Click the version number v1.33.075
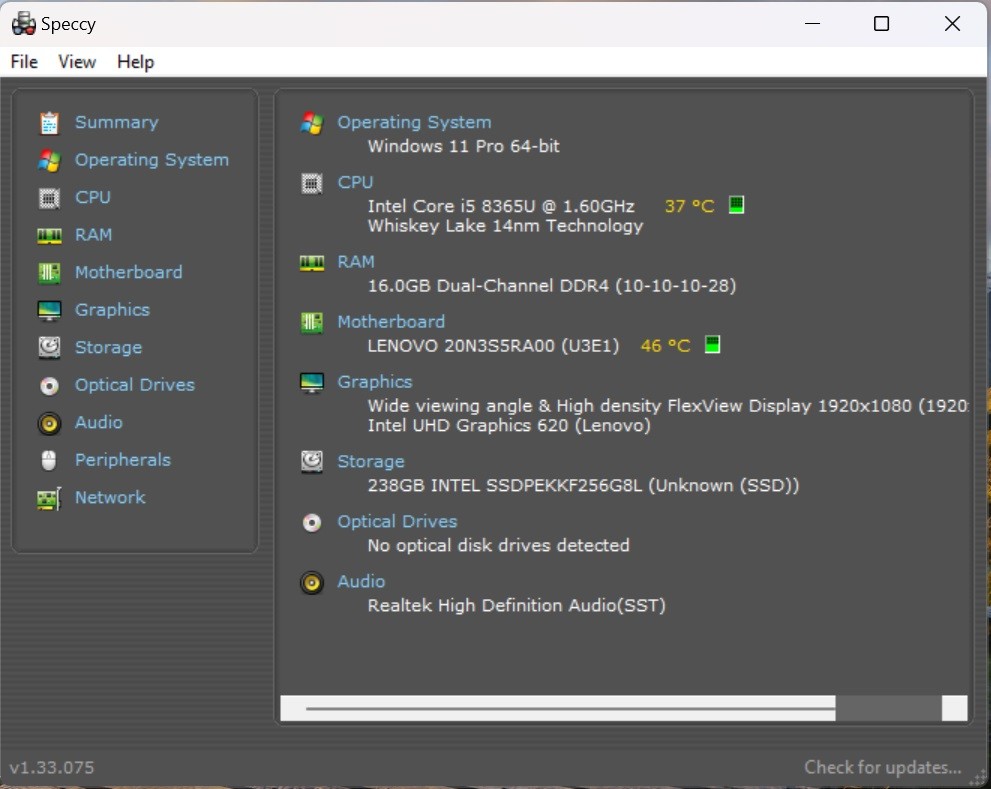Screen dimensions: 991x789 tap(52, 768)
